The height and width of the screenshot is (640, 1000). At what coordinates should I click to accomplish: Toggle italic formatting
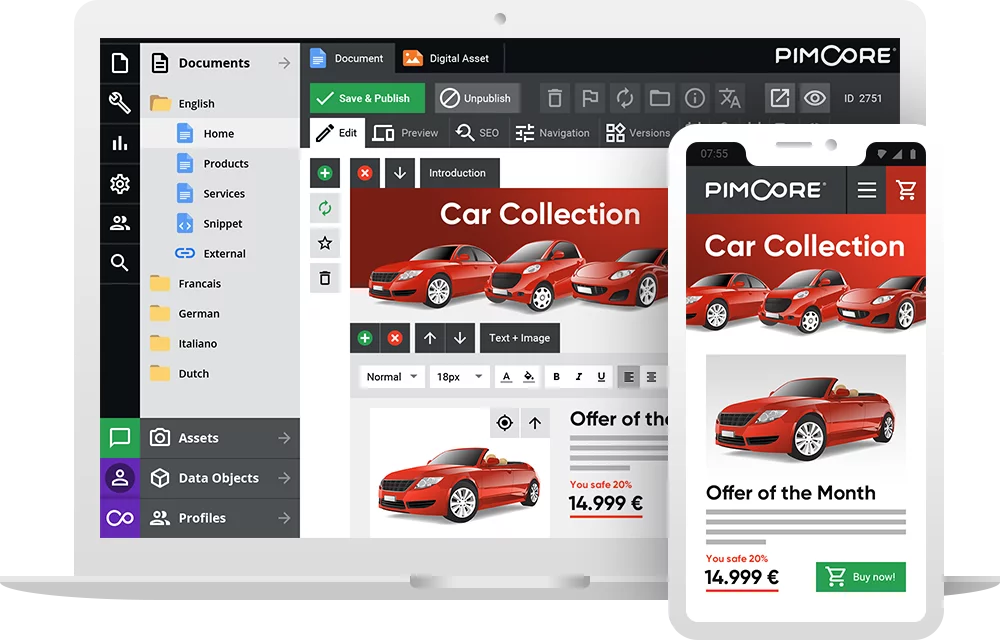pos(578,377)
